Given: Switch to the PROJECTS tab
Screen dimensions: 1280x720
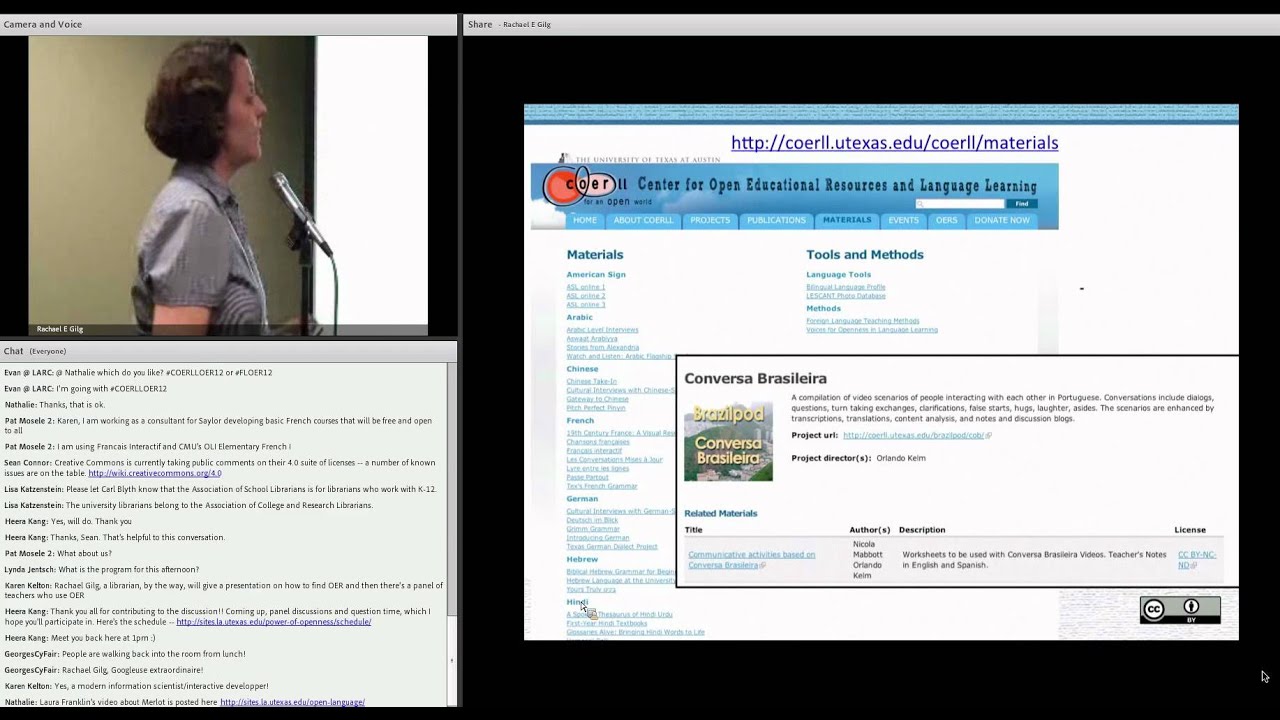Looking at the screenshot, I should point(710,220).
